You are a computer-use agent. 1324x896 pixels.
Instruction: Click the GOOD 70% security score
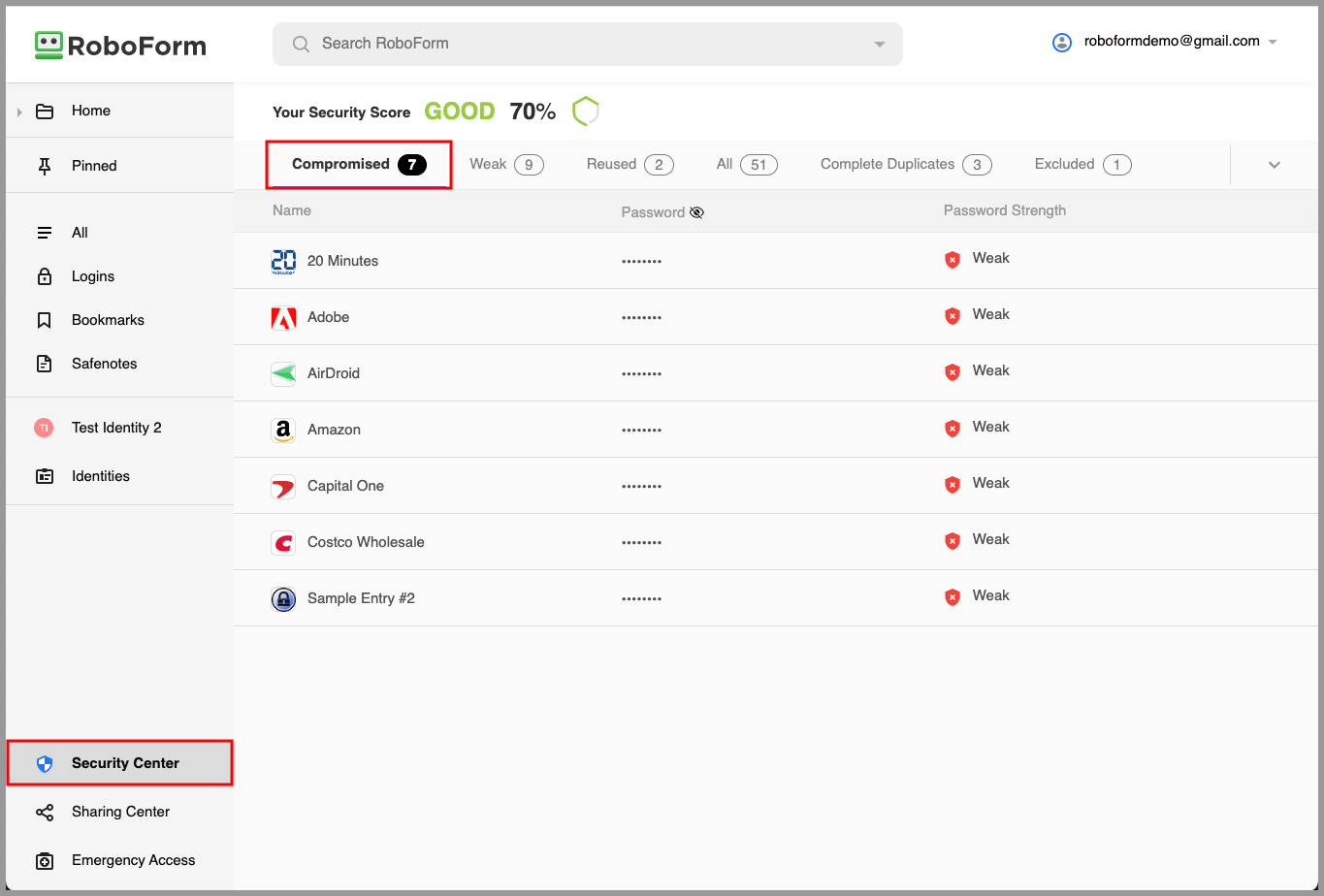pos(490,111)
